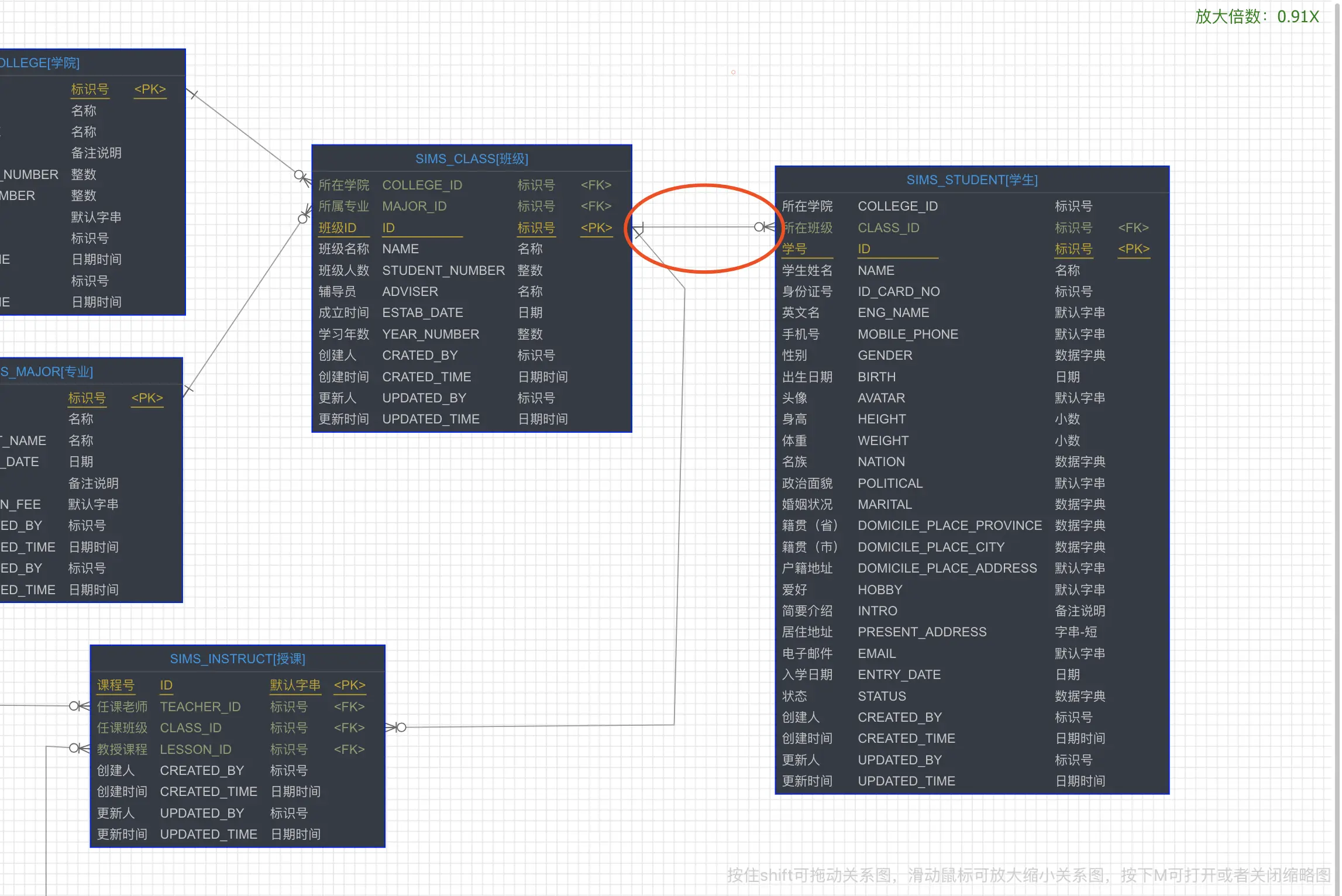Click the relation line from 专业 to SIMS_CLASS

pyautogui.click(x=246, y=303)
